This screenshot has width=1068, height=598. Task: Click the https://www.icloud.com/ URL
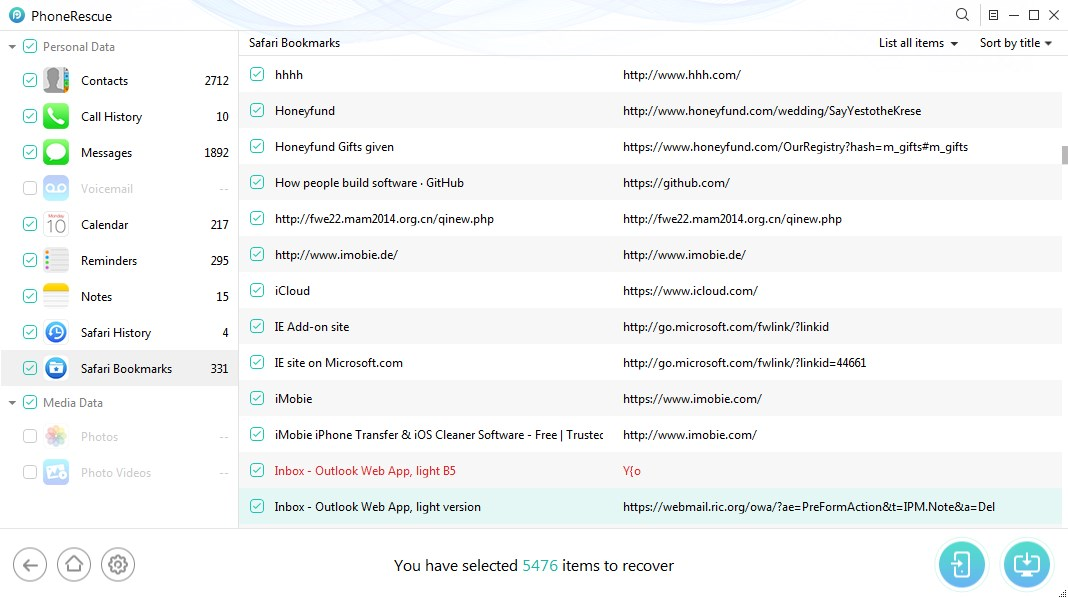(690, 291)
